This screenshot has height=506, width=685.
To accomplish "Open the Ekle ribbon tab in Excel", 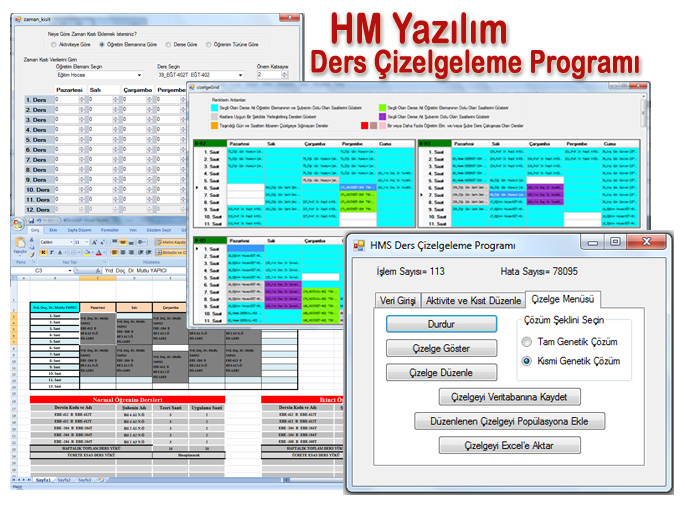I will (x=53, y=230).
